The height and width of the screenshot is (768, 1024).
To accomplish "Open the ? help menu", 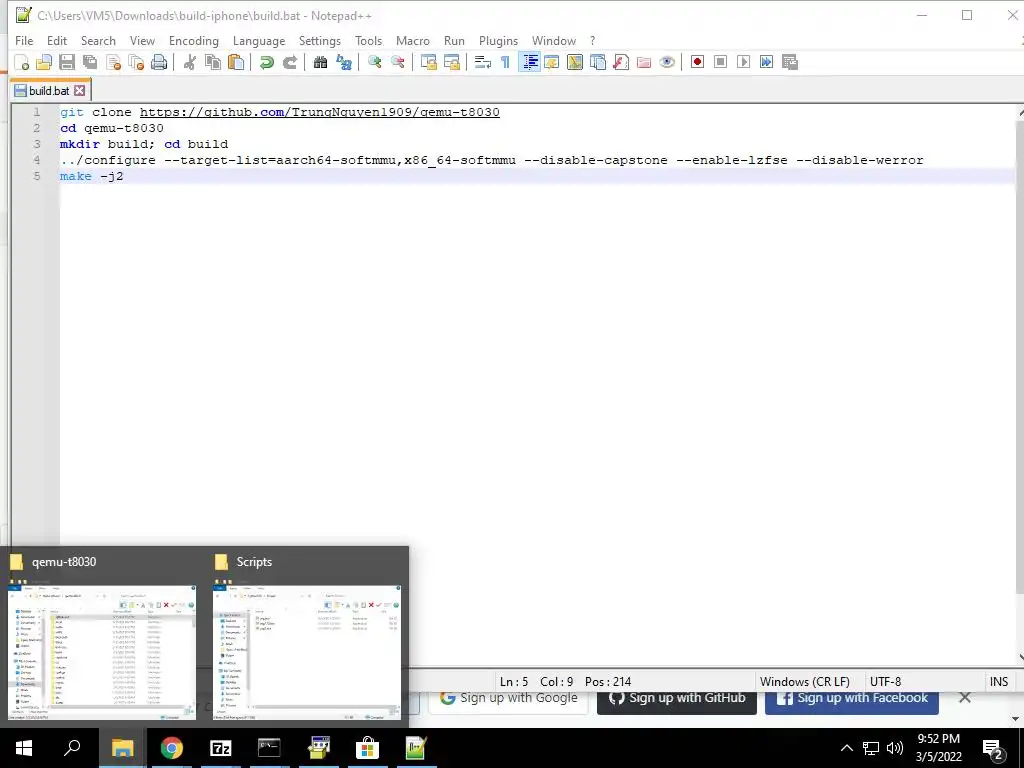I will (x=592, y=40).
